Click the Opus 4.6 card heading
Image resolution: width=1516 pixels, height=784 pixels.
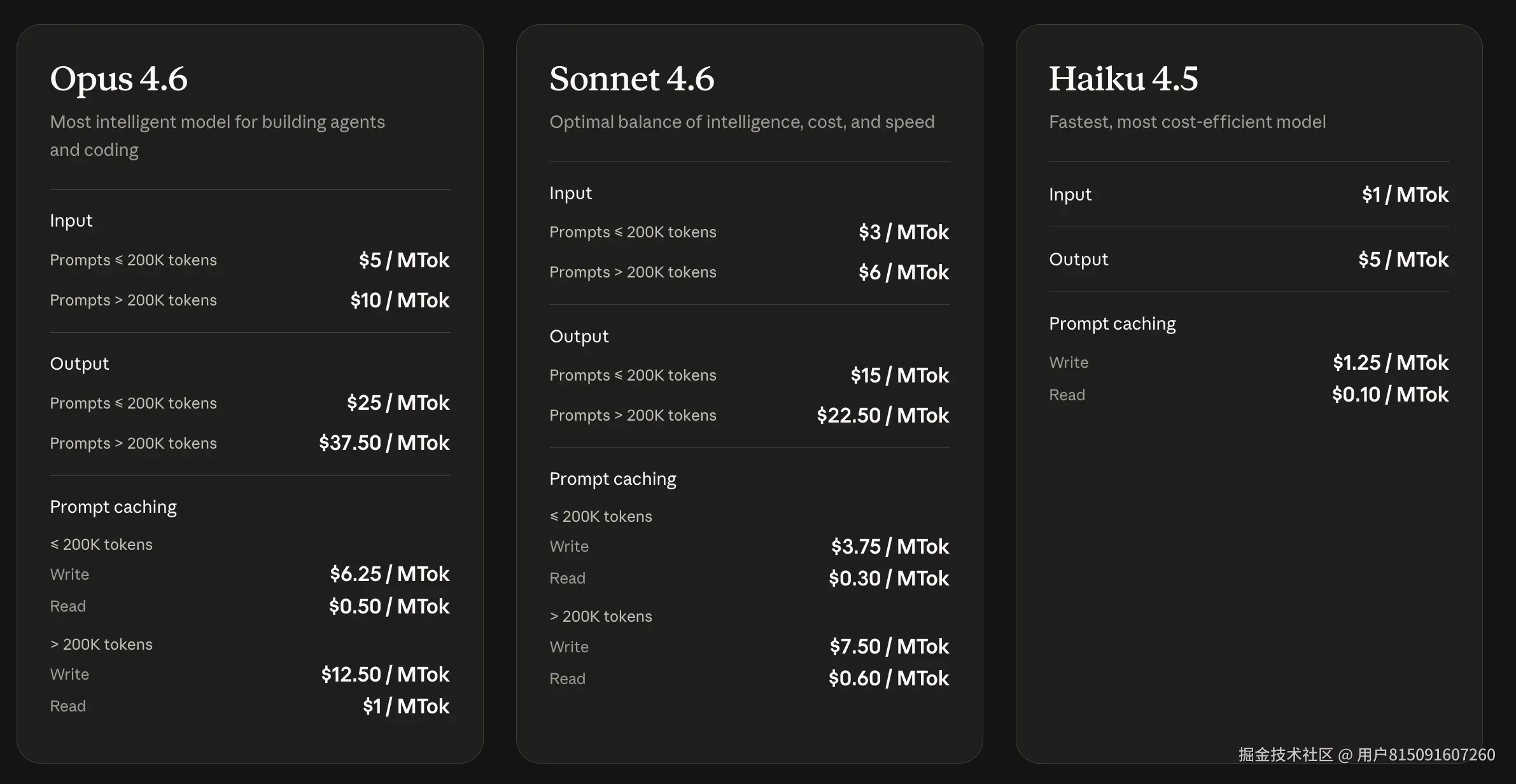point(119,79)
